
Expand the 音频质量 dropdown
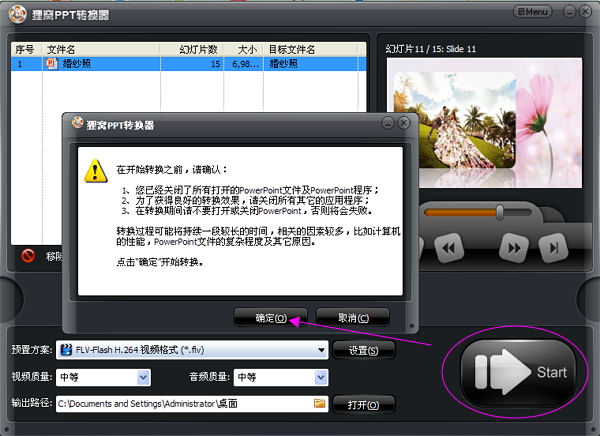[x=321, y=377]
